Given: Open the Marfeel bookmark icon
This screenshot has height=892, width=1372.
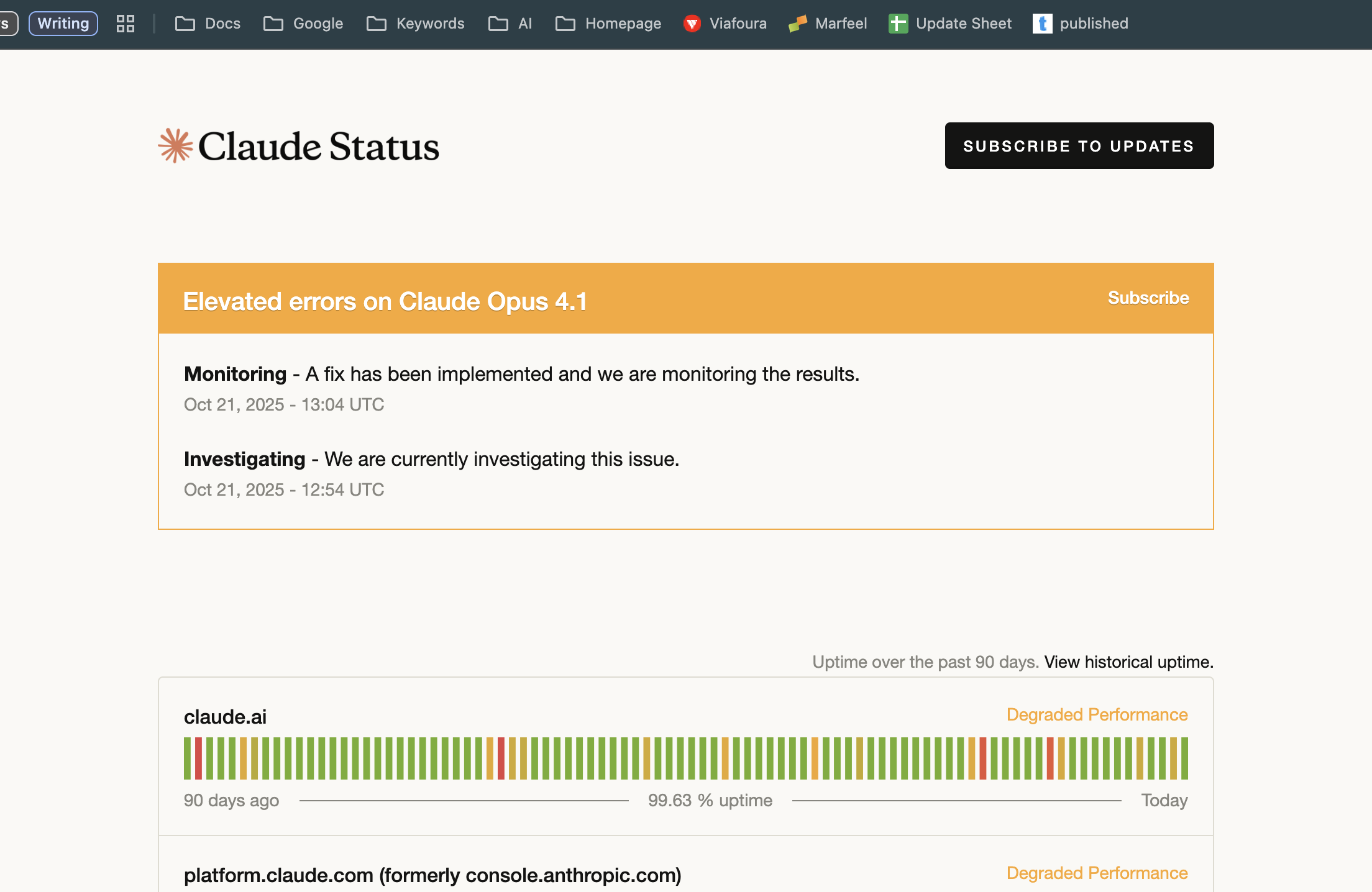Looking at the screenshot, I should click(x=797, y=24).
